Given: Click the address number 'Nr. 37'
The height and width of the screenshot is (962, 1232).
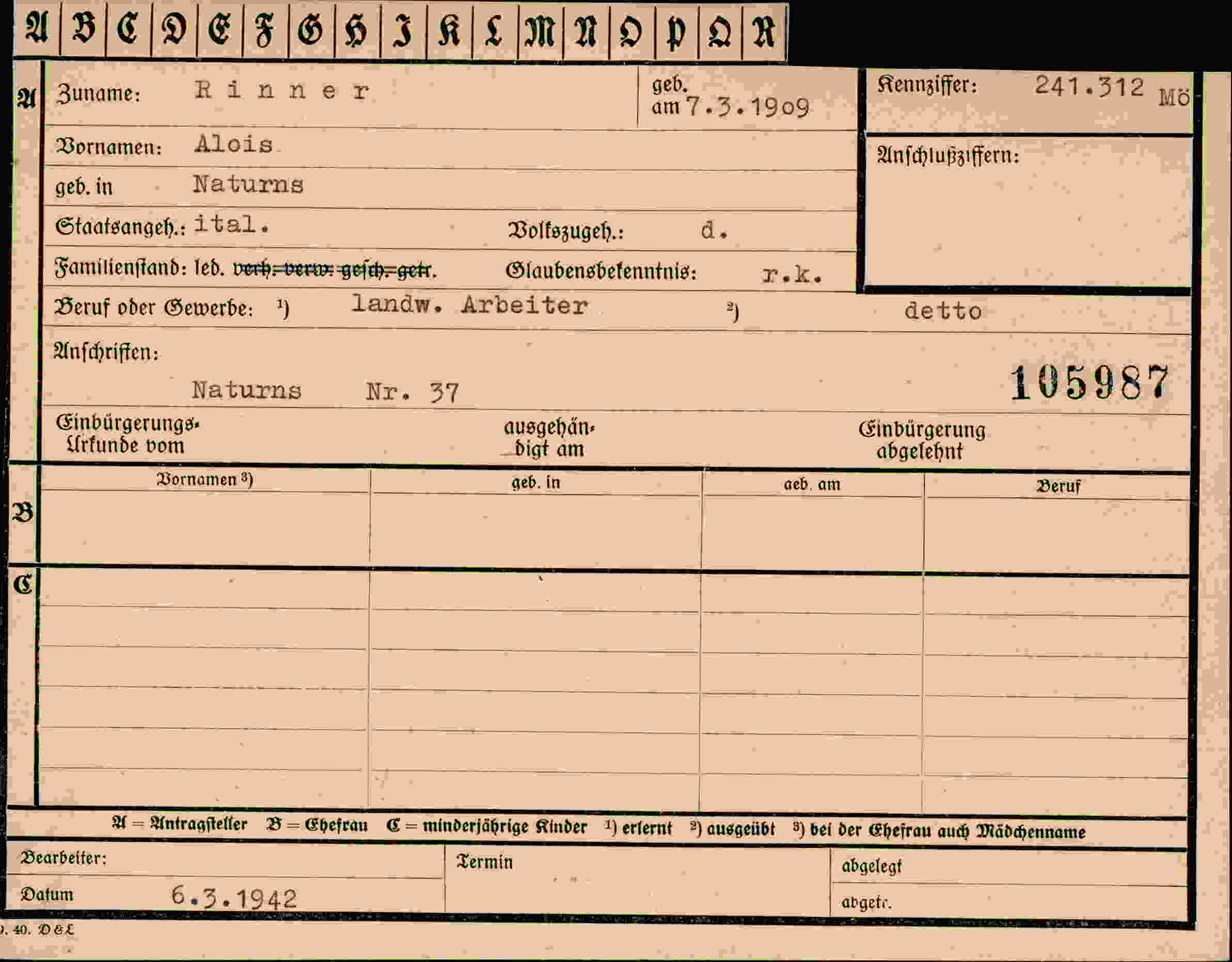Looking at the screenshot, I should tap(413, 392).
